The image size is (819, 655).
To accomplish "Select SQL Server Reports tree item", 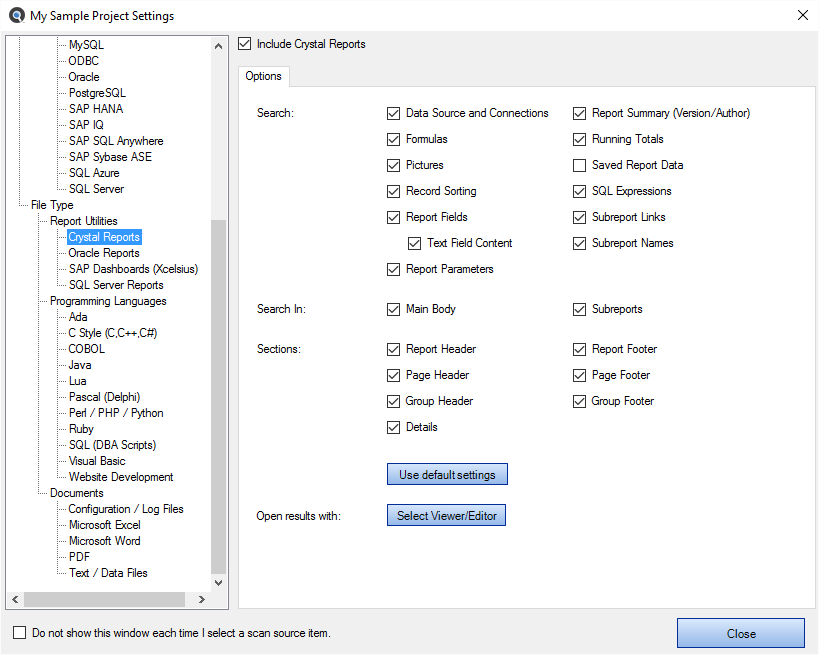I will pyautogui.click(x=116, y=285).
